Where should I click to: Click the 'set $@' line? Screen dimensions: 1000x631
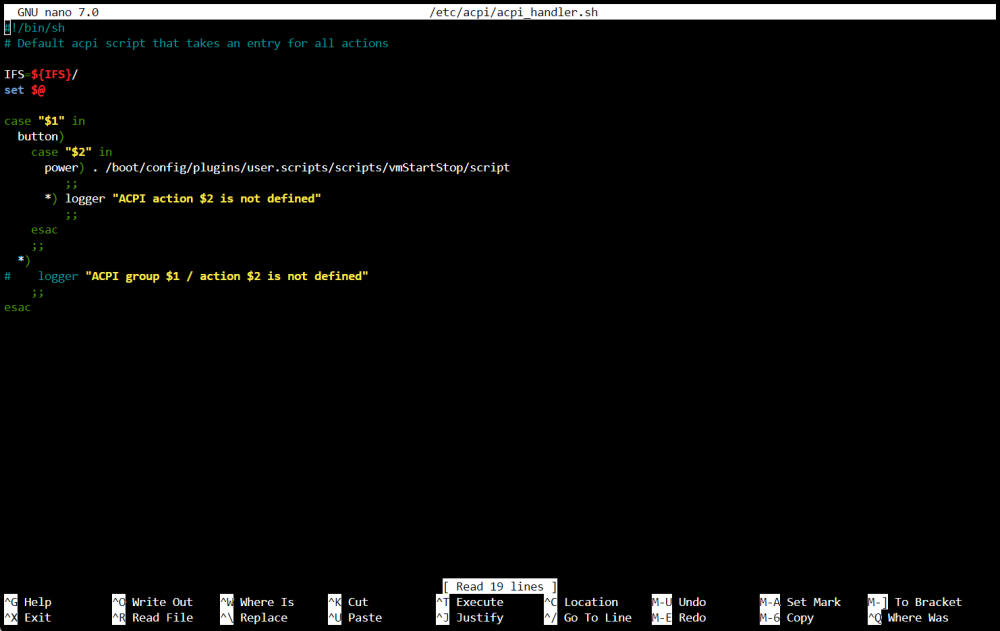[x=24, y=90]
